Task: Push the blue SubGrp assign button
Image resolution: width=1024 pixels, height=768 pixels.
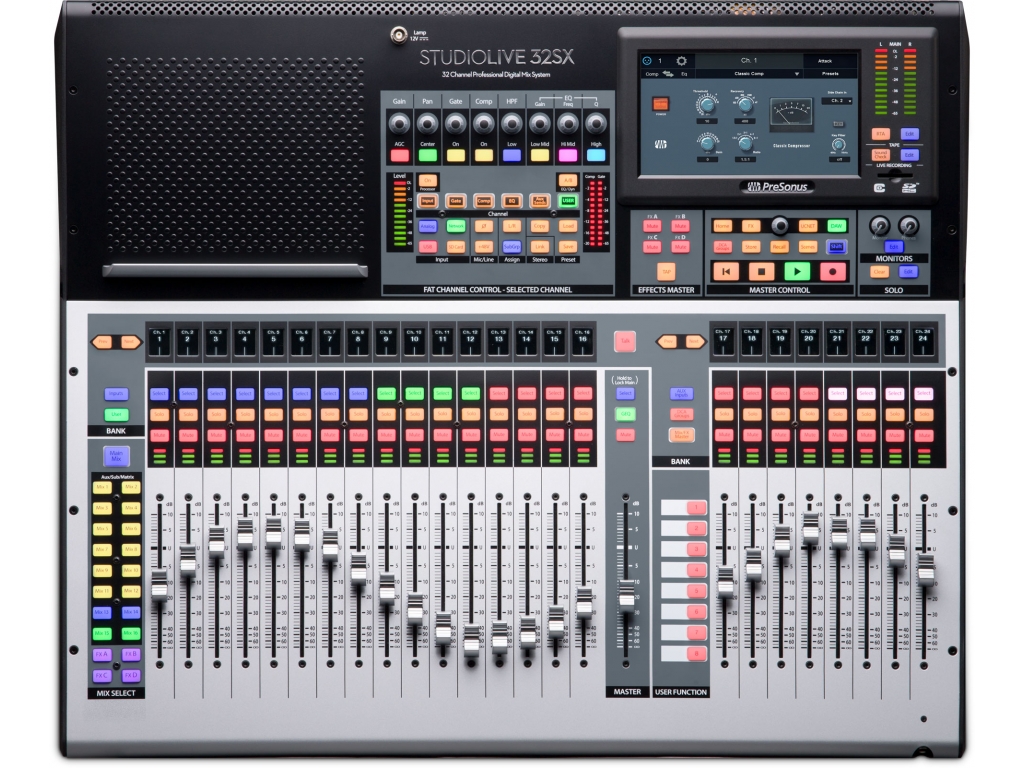Action: click(x=511, y=247)
